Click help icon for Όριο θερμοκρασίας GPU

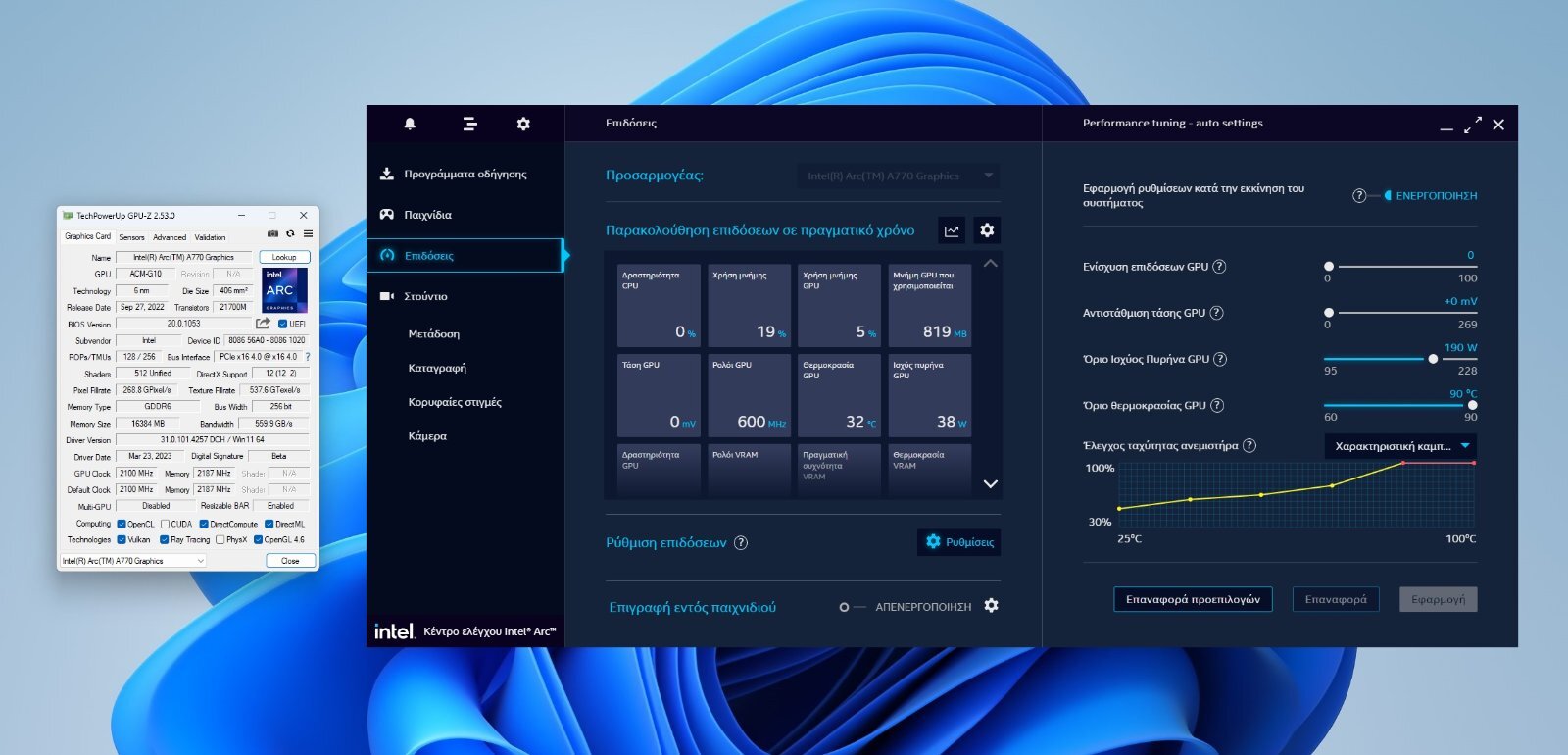click(x=1217, y=406)
